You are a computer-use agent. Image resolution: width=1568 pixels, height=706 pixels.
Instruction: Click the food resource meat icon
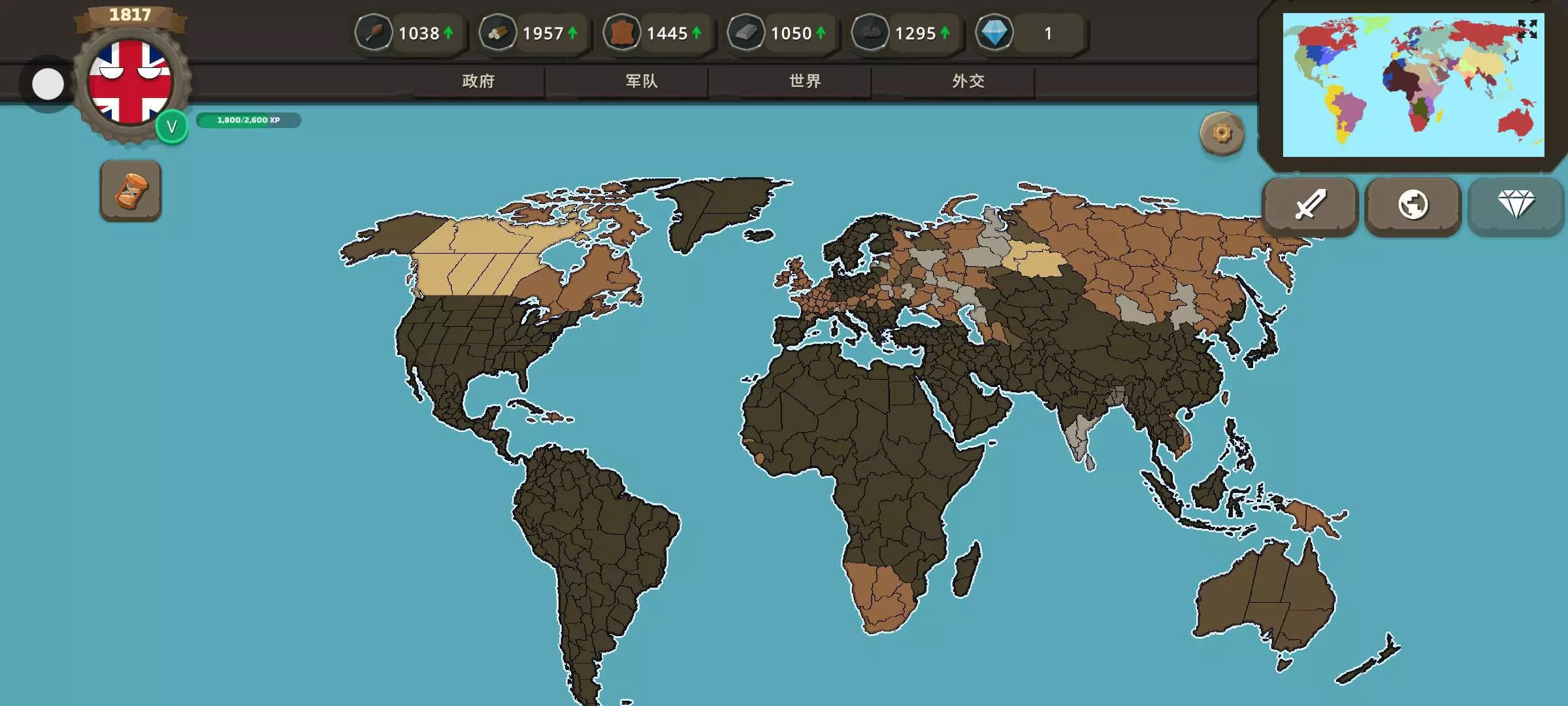coord(374,33)
